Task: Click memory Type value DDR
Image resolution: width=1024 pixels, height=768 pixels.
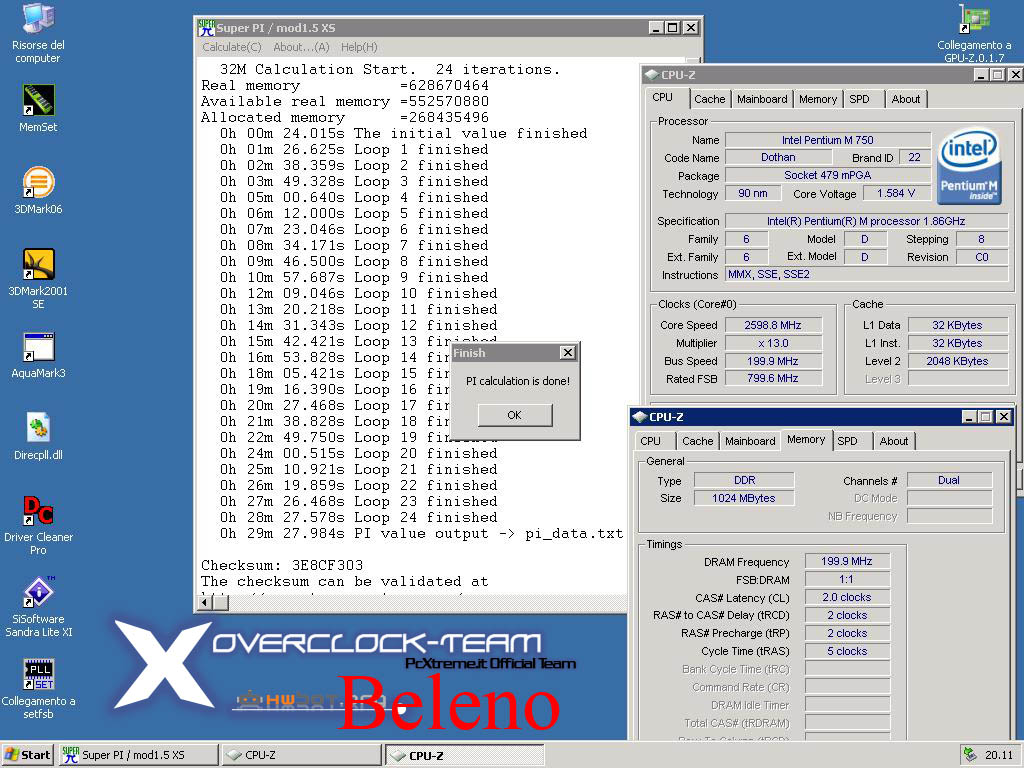Action: pyautogui.click(x=744, y=480)
